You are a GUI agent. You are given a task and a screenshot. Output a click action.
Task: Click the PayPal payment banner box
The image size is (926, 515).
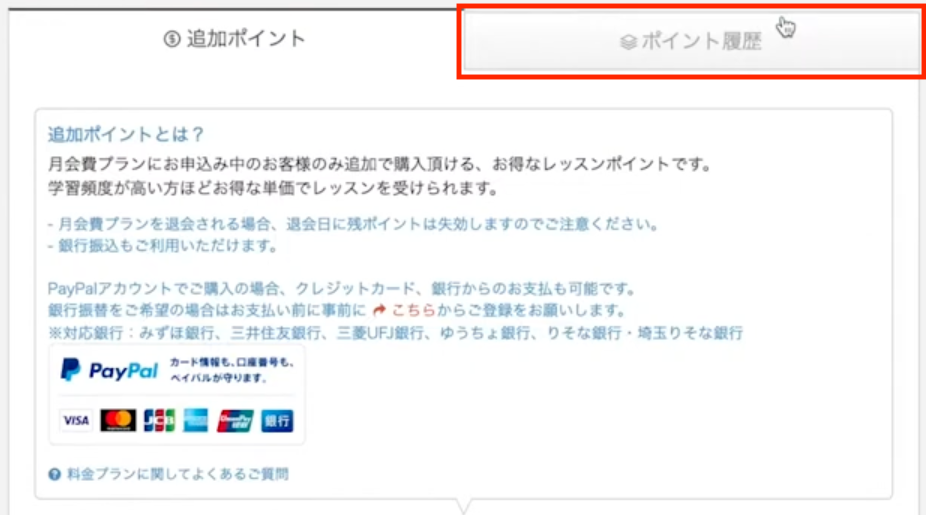(177, 395)
